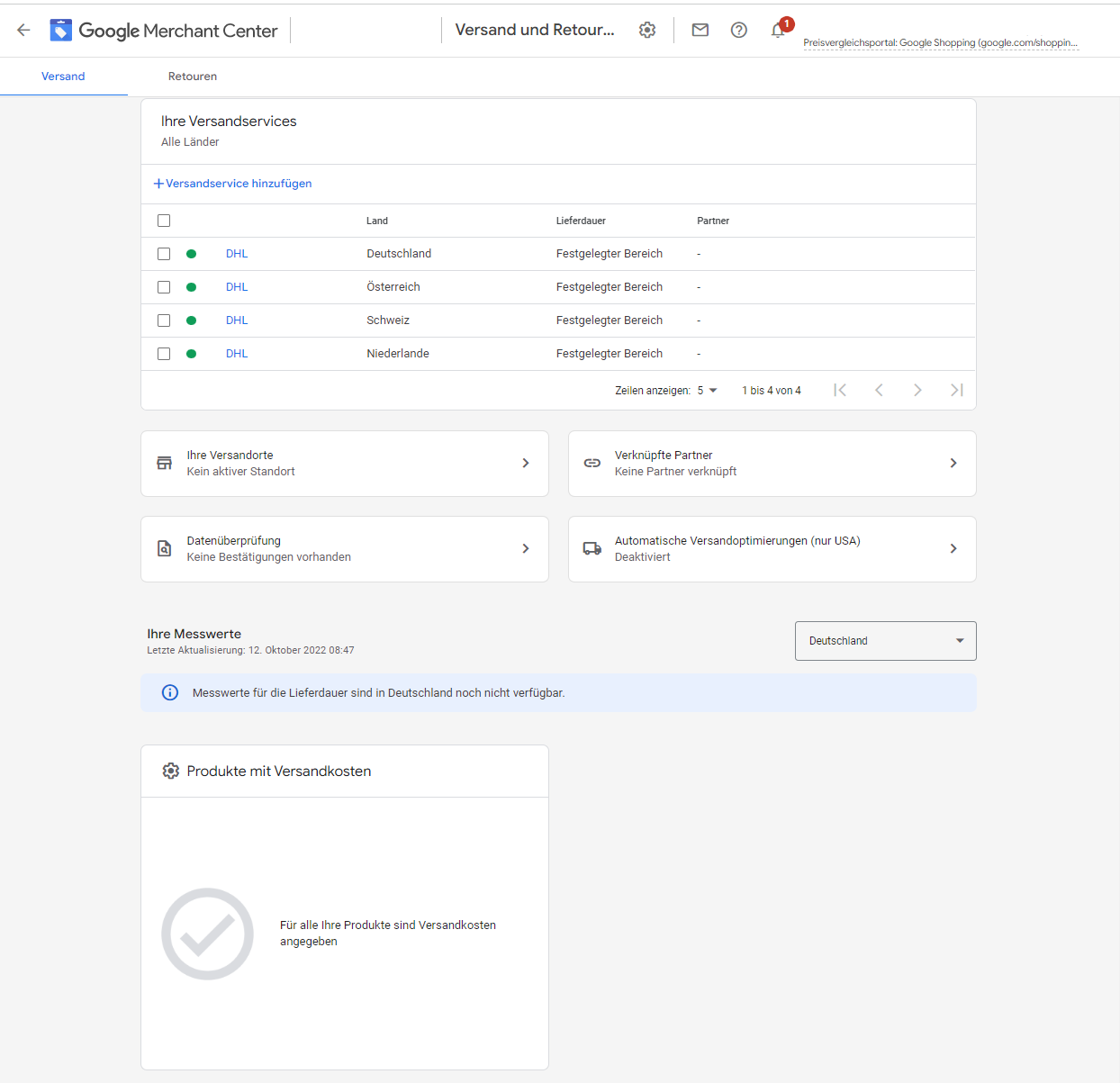This screenshot has height=1083, width=1120.
Task: Go to the previous page of shipping services
Action: pos(879,390)
